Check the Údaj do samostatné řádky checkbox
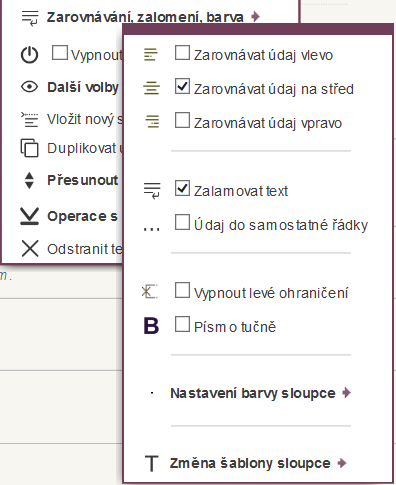396x485 pixels. (x=182, y=222)
